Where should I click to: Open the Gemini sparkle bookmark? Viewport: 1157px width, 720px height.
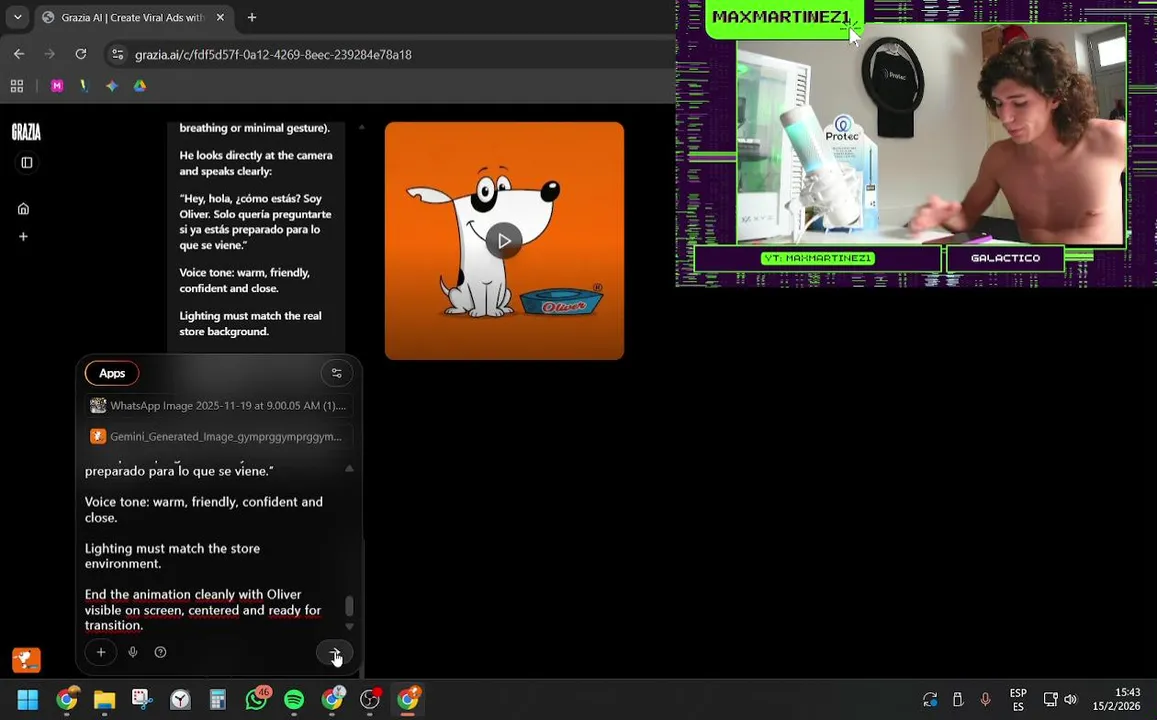[x=111, y=86]
